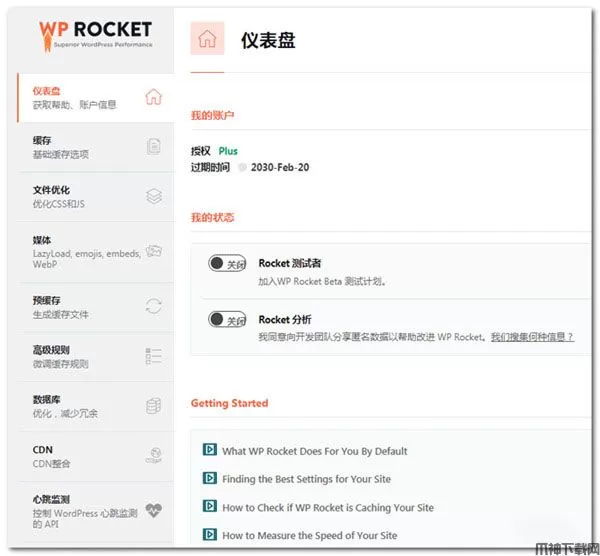This screenshot has width=600, height=556.
Task: Click the list icon in 高级规则 row
Action: (154, 356)
